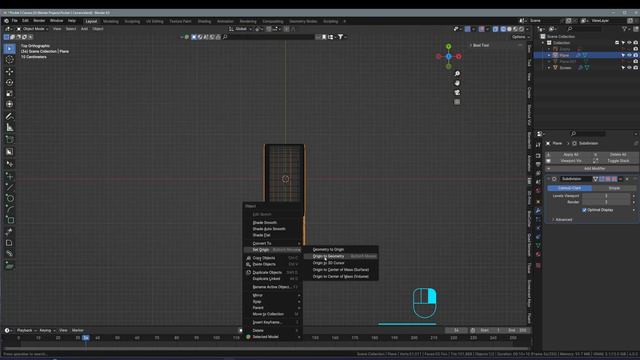Viewport: 640px width, 360px height.
Task: Toggle visibility eye for bottom outliner object
Action: tap(629, 68)
